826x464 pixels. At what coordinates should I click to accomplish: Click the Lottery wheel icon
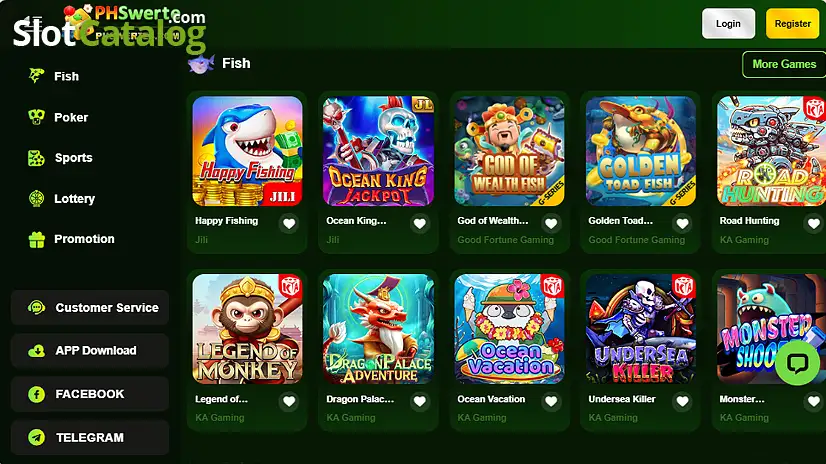(x=36, y=199)
